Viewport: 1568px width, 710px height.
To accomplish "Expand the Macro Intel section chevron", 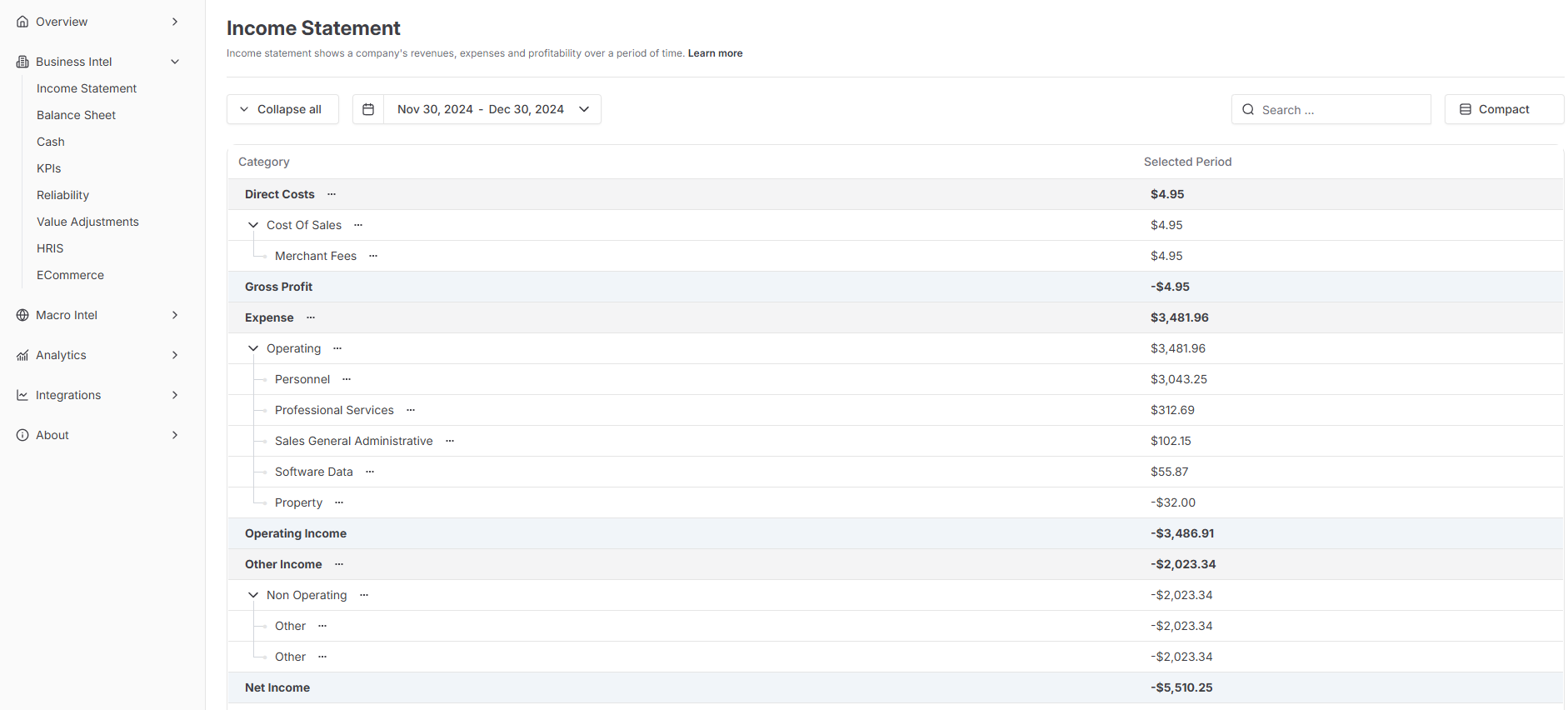I will [175, 315].
